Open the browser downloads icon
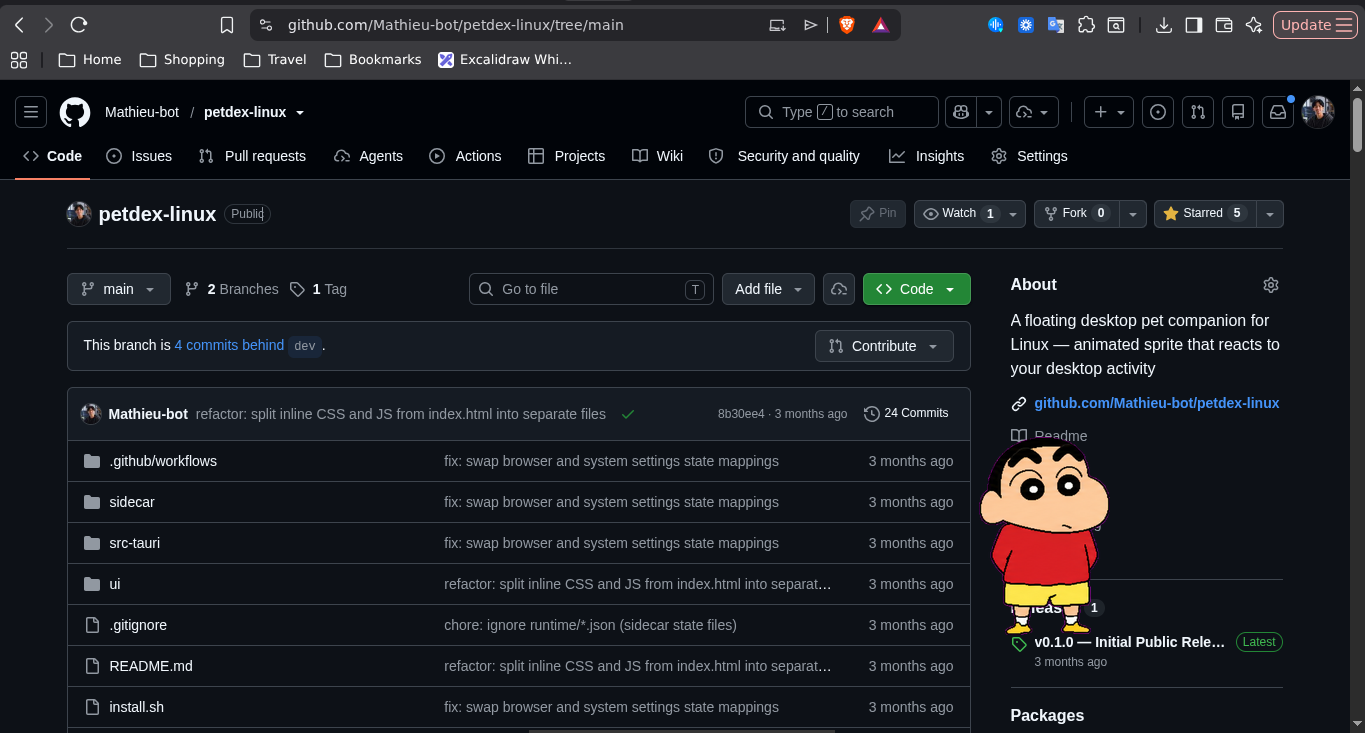The width and height of the screenshot is (1365, 733). pos(1163,25)
